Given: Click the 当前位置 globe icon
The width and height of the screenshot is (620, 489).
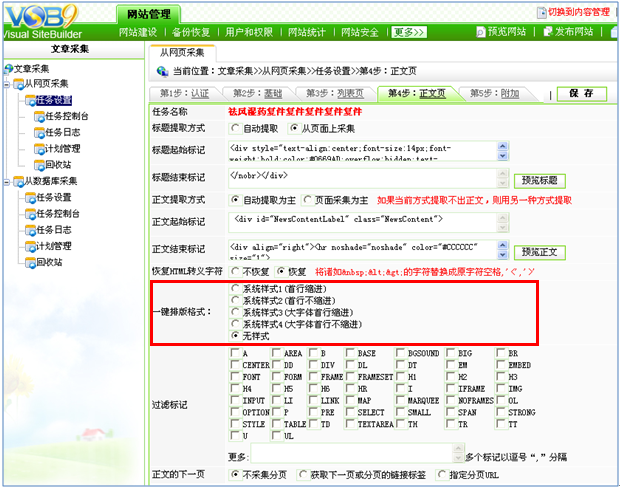Looking at the screenshot, I should 163,72.
